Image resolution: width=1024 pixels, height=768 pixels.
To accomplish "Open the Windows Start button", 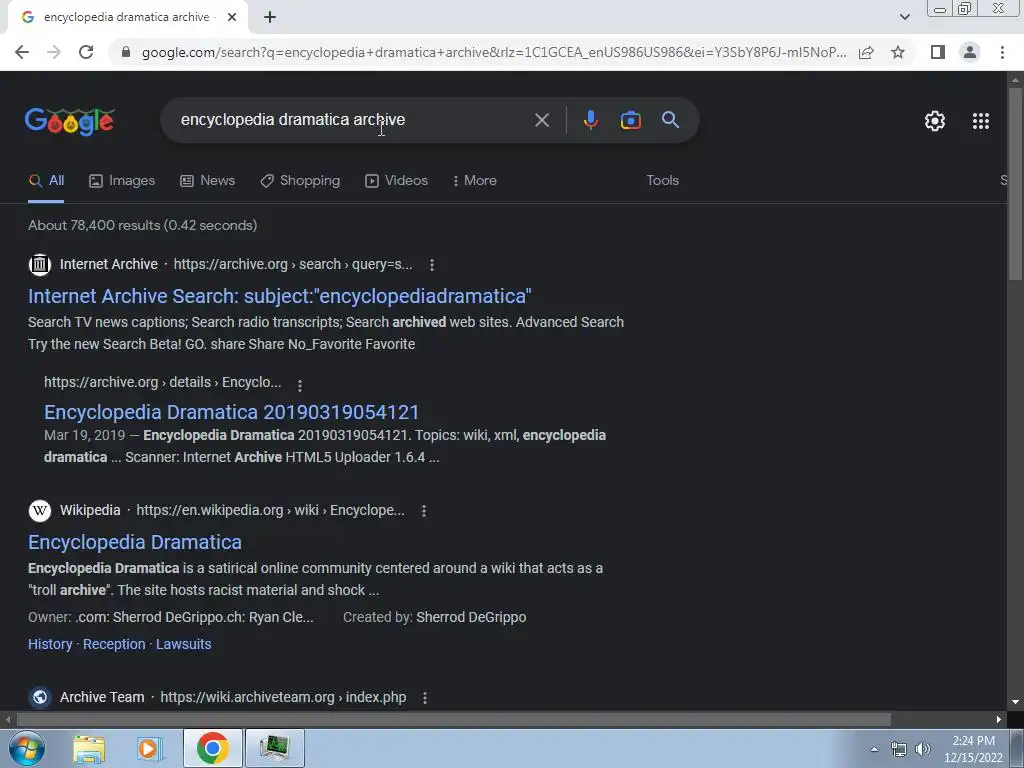I will (26, 748).
